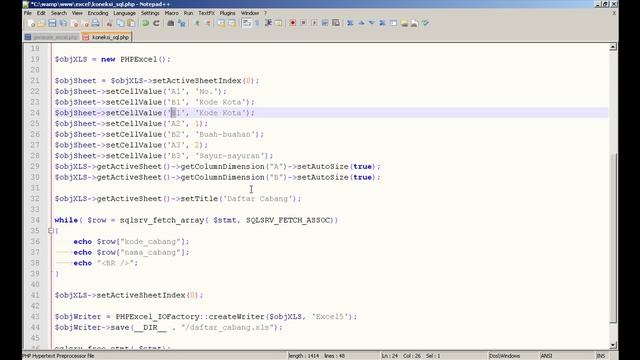Click line number 34 in margin

pos(35,220)
